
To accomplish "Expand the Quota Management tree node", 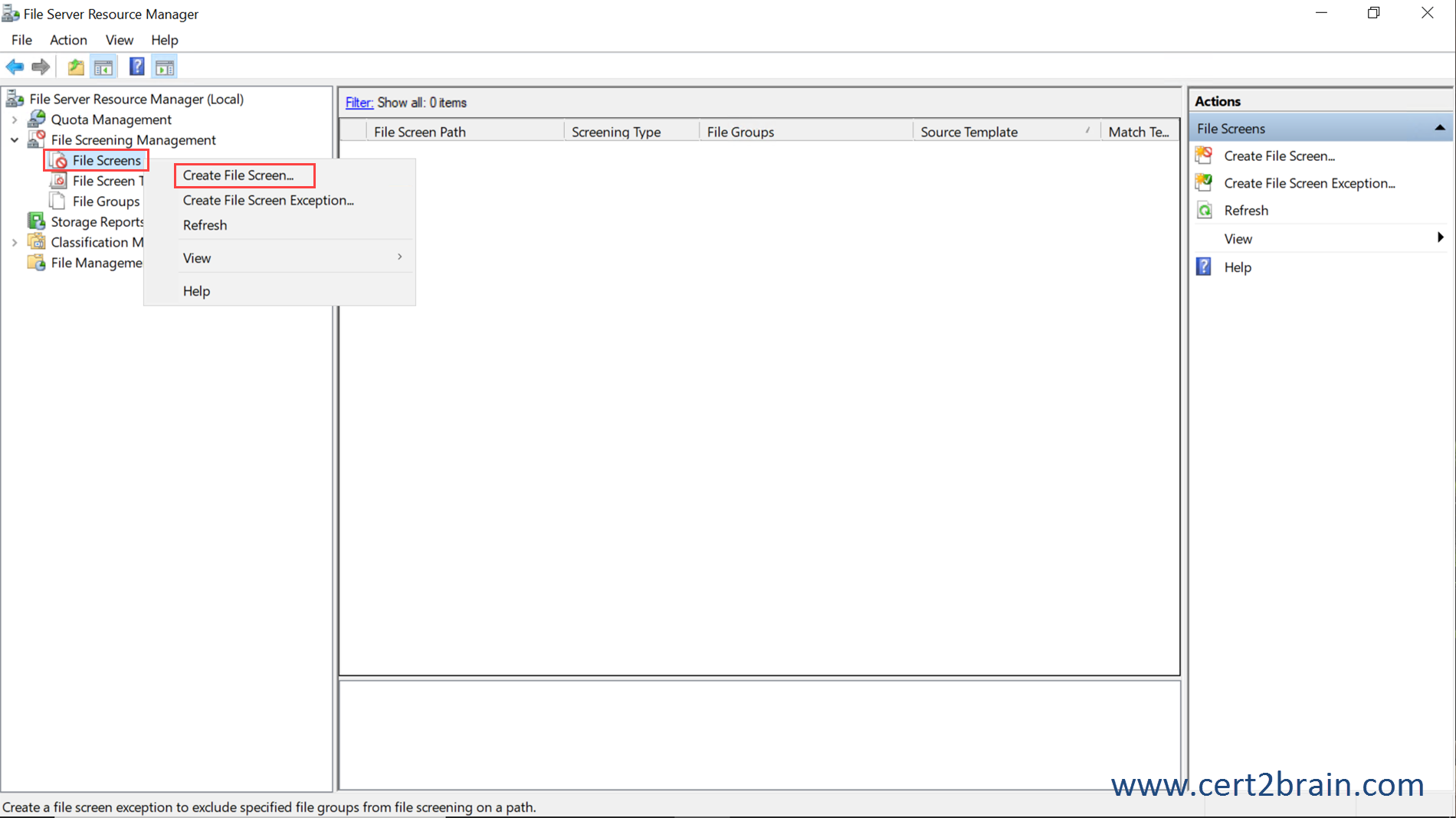I will (x=14, y=119).
